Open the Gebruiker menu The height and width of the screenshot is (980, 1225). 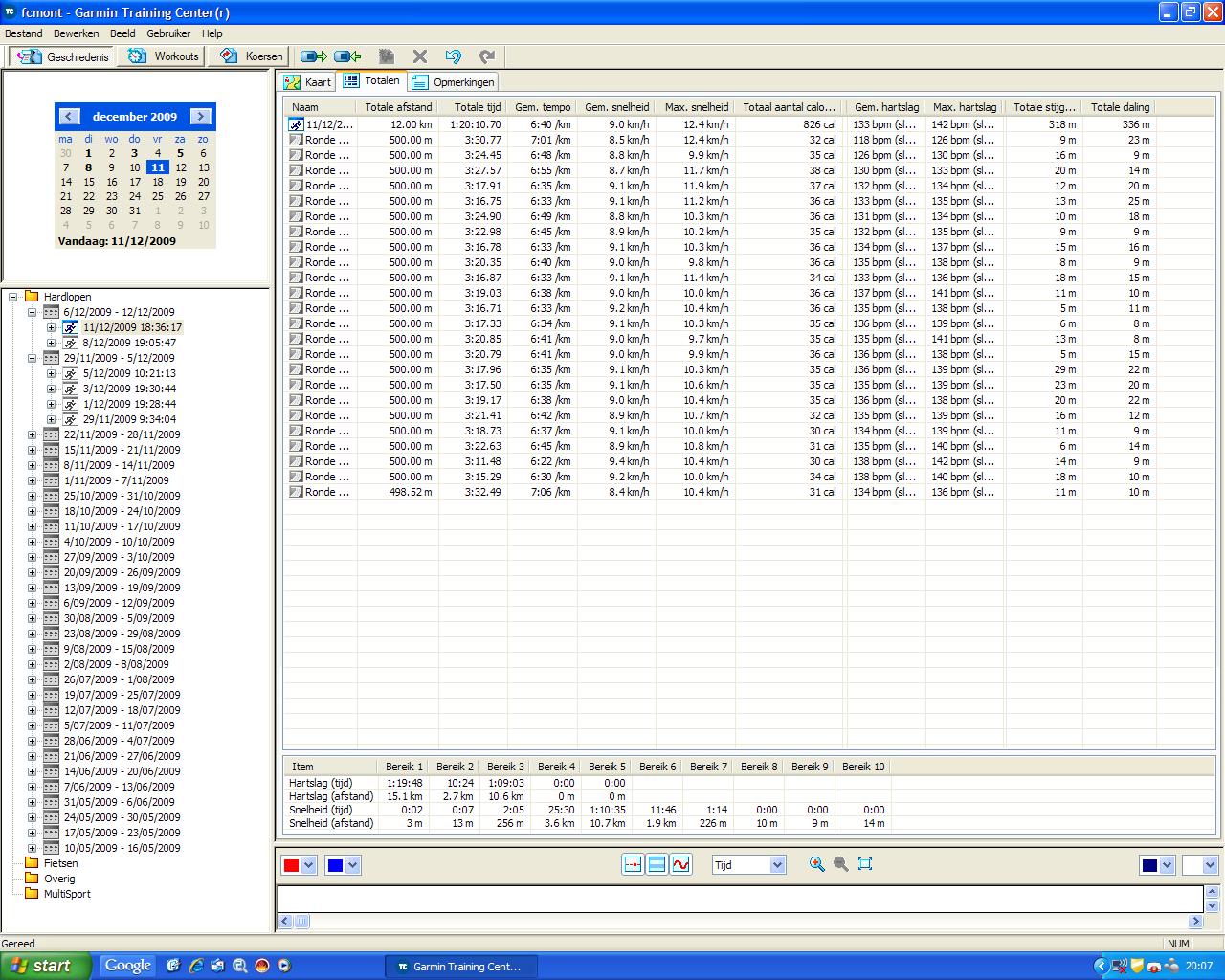point(168,33)
